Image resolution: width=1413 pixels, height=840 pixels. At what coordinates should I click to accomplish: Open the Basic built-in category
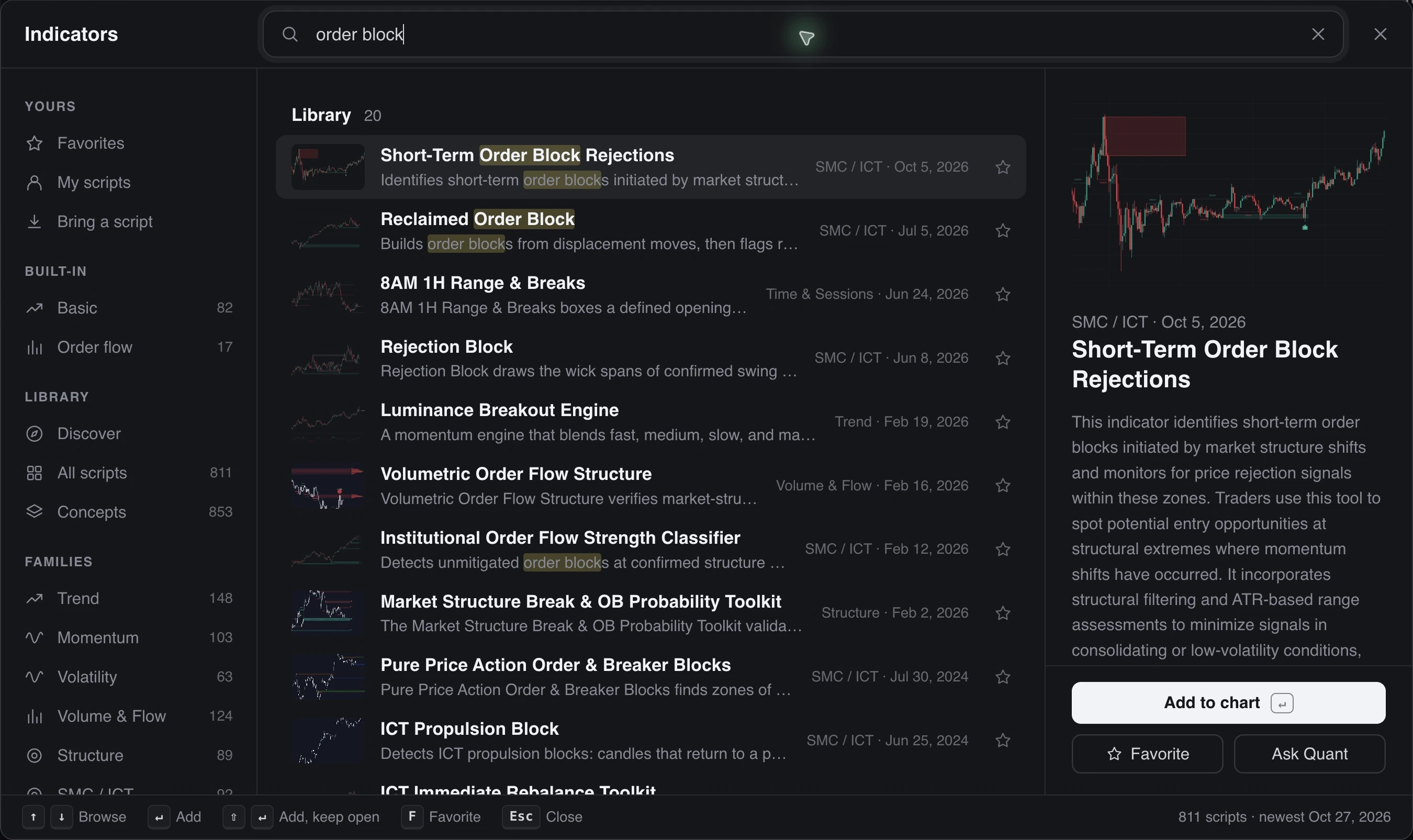(129, 308)
